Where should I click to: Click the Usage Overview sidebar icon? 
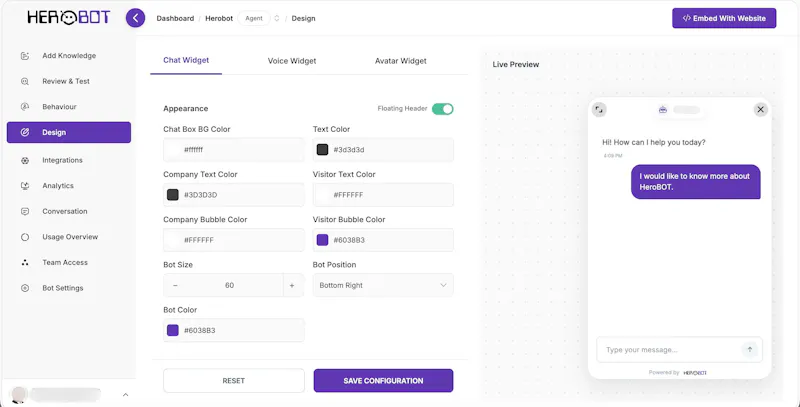(x=24, y=237)
